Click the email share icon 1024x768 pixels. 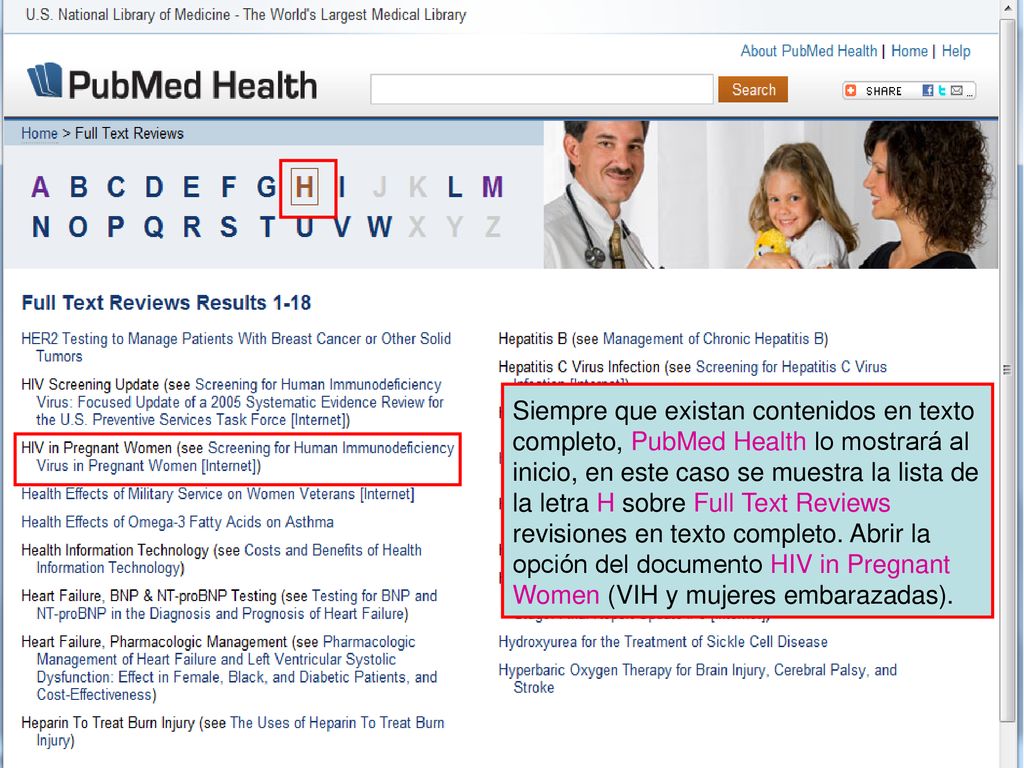[957, 91]
